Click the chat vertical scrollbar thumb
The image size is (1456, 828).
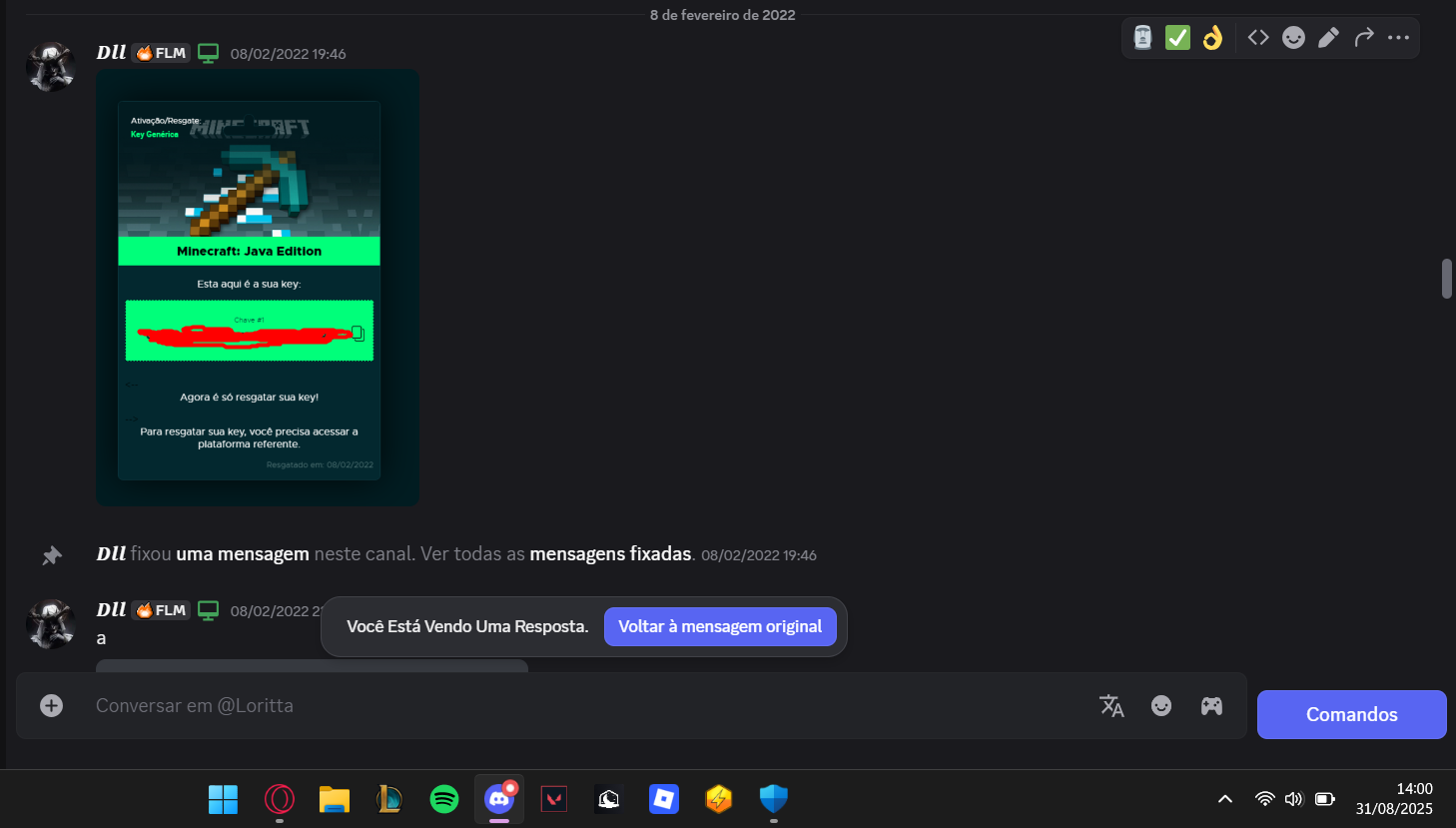point(1446,279)
